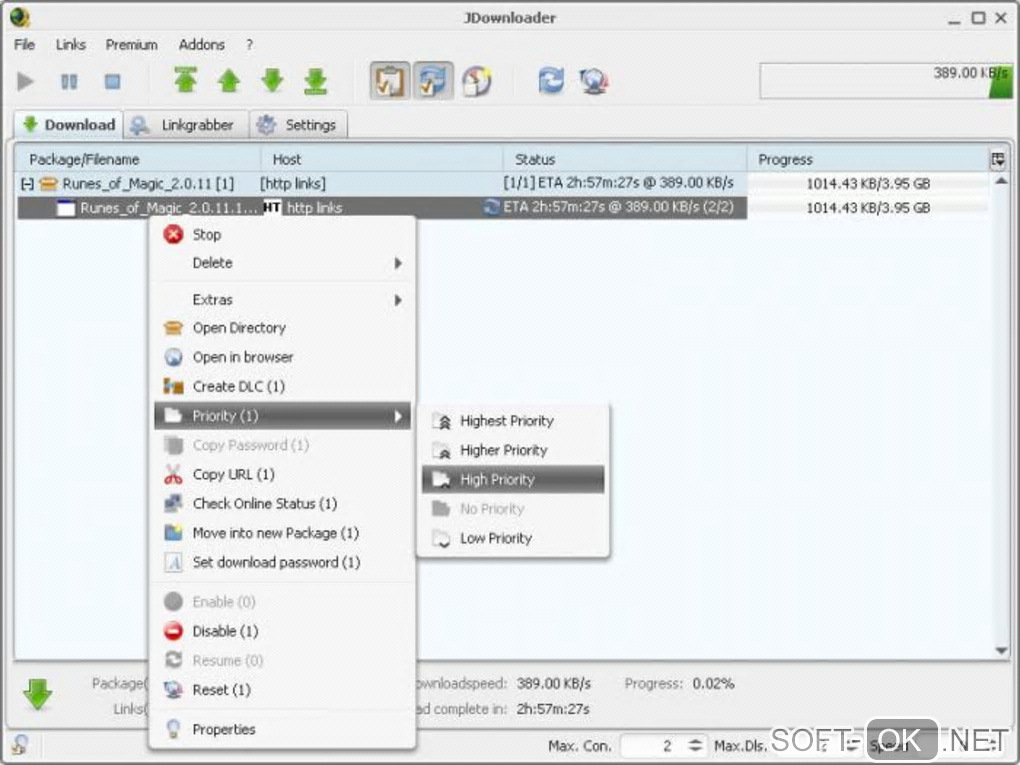The image size is (1020, 765).
Task: Switch to the Linkgrabber tab
Action: (x=186, y=125)
